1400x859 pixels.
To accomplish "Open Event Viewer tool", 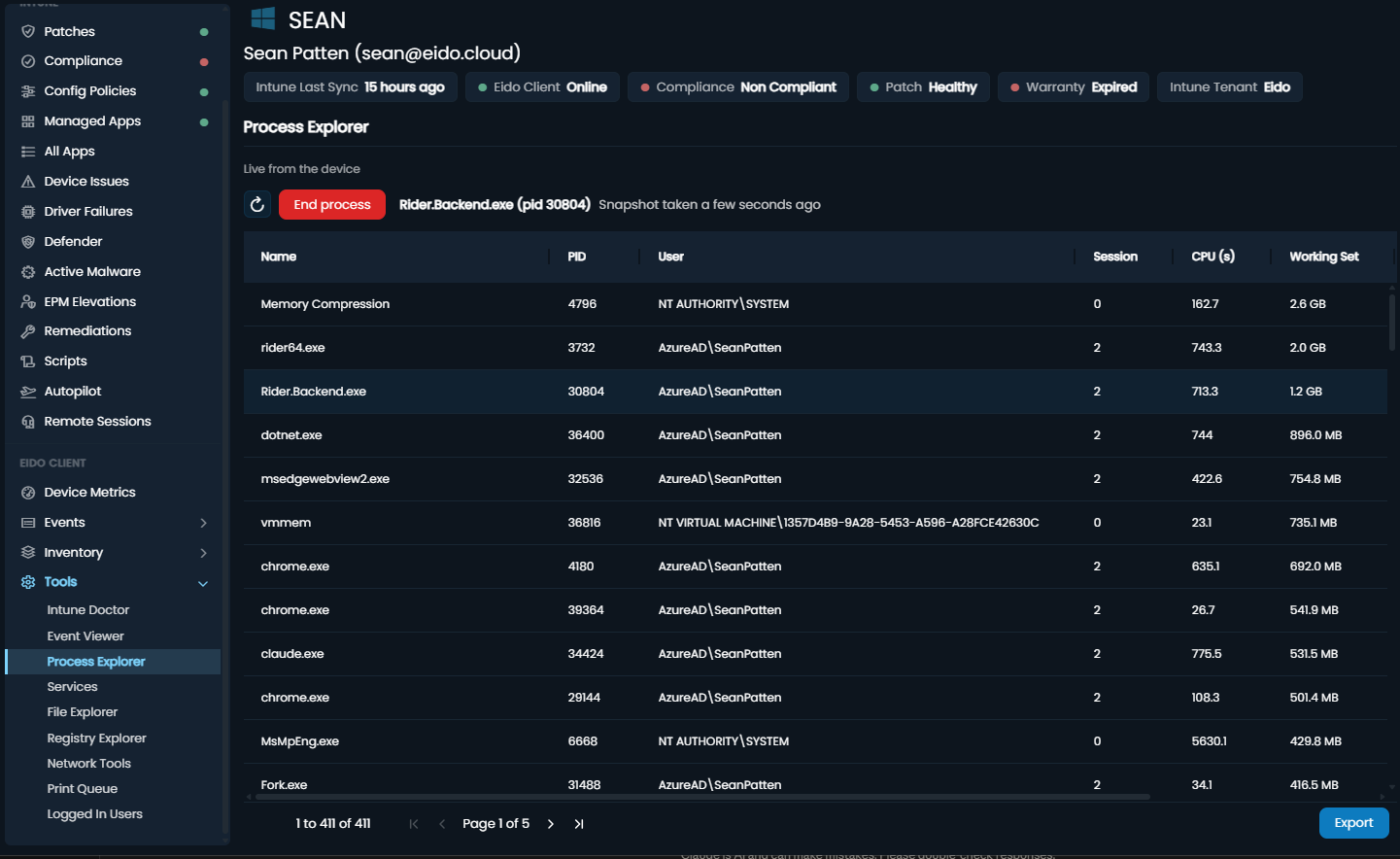I will coord(85,636).
